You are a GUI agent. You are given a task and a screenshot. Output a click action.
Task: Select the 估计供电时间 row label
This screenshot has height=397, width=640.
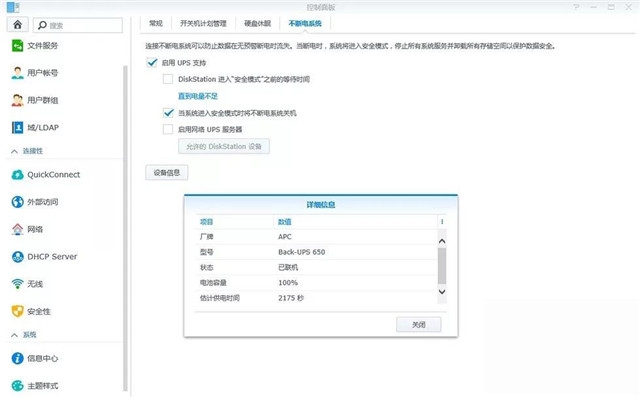(220, 298)
